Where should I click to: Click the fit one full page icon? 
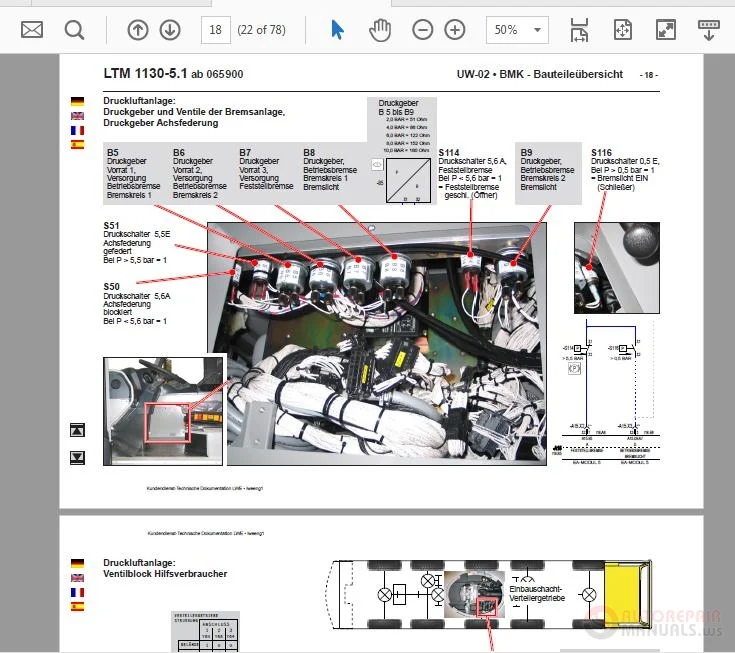pyautogui.click(x=622, y=30)
